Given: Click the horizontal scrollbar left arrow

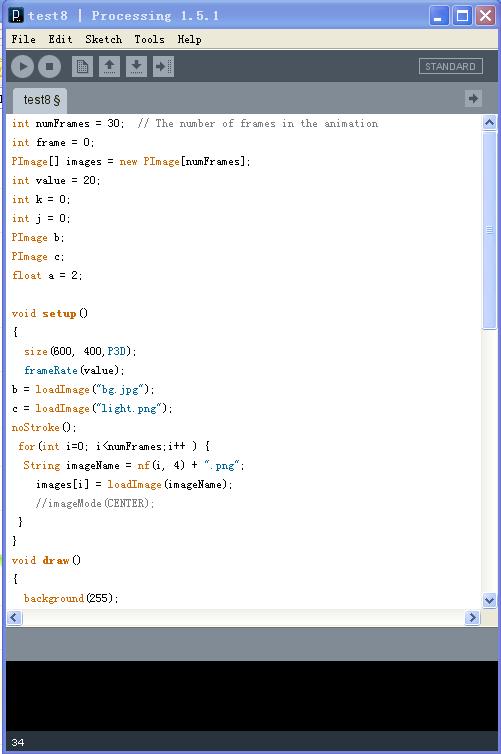Looking at the screenshot, I should [14, 617].
